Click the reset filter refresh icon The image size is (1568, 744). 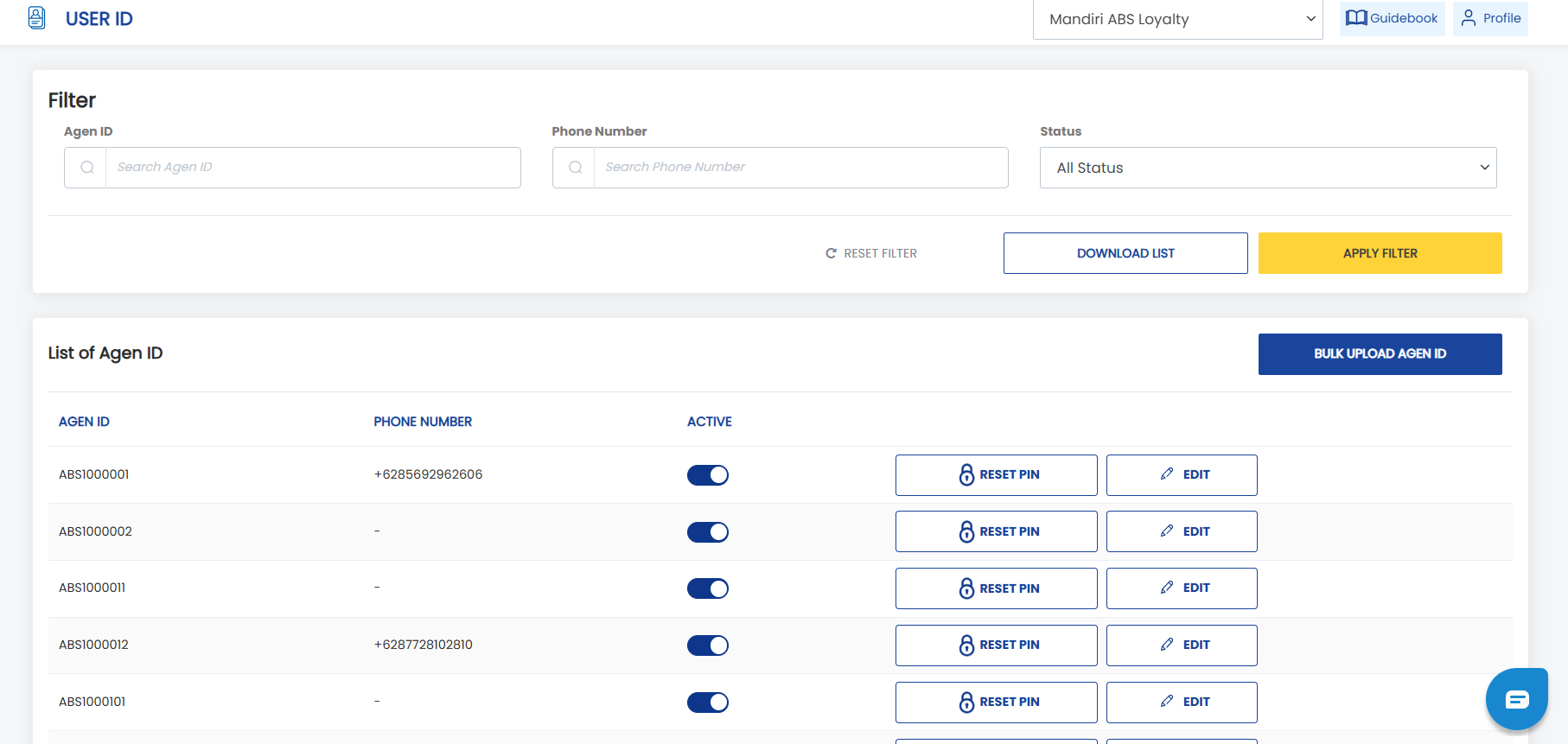click(831, 253)
